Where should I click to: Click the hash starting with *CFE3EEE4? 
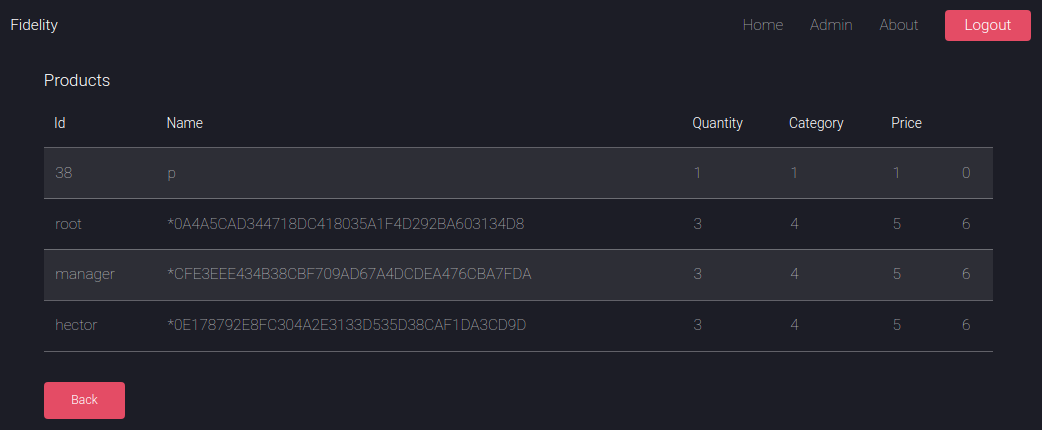pos(349,274)
